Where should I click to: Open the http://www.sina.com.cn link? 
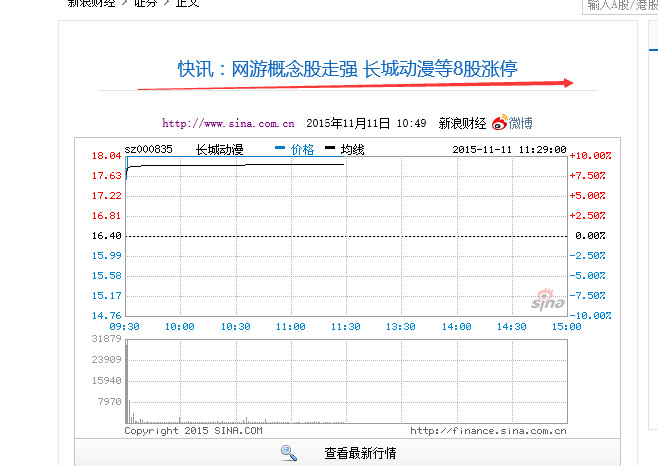click(228, 123)
